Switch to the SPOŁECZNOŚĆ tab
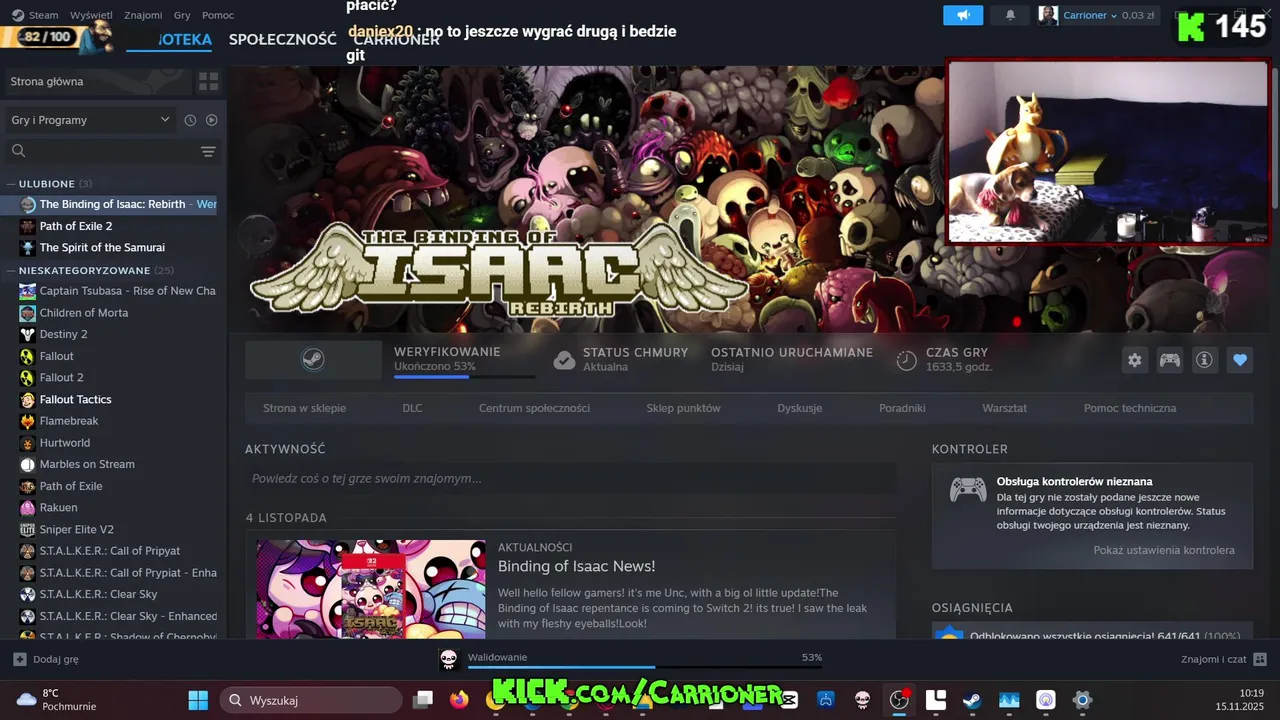The image size is (1280, 720). 282,39
